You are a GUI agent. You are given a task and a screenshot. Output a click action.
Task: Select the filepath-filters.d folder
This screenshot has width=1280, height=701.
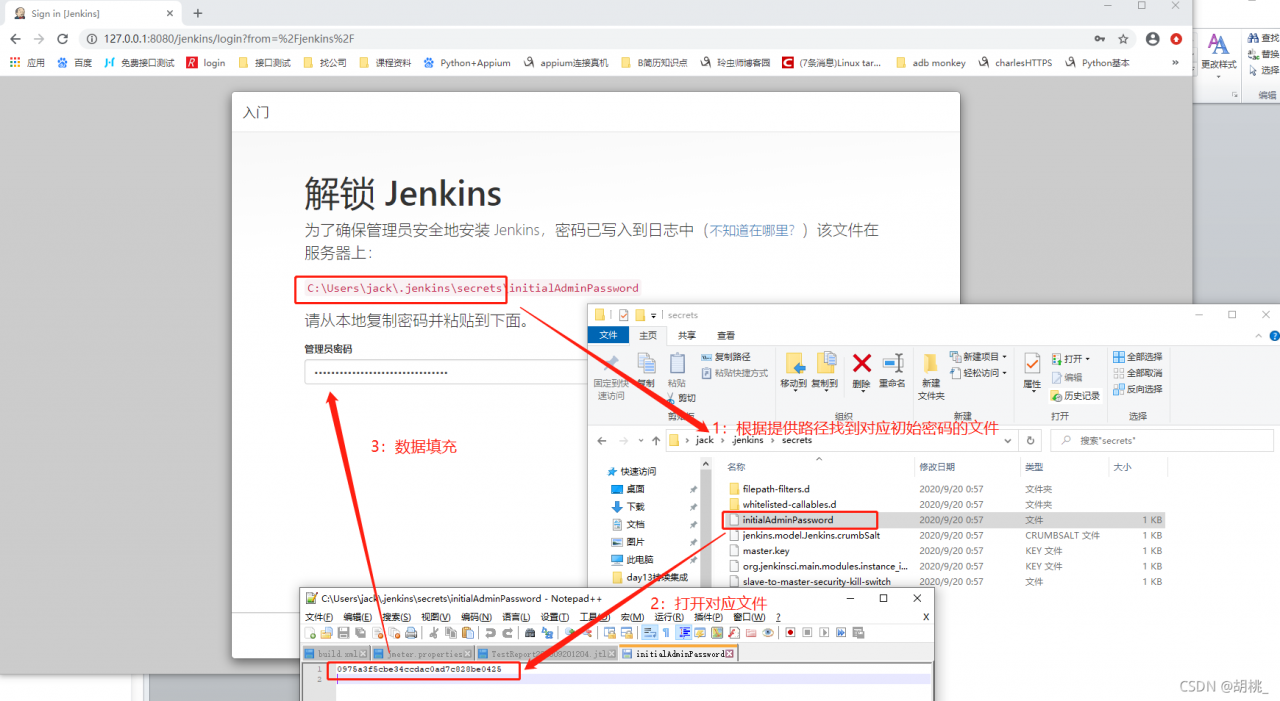[x=776, y=489]
